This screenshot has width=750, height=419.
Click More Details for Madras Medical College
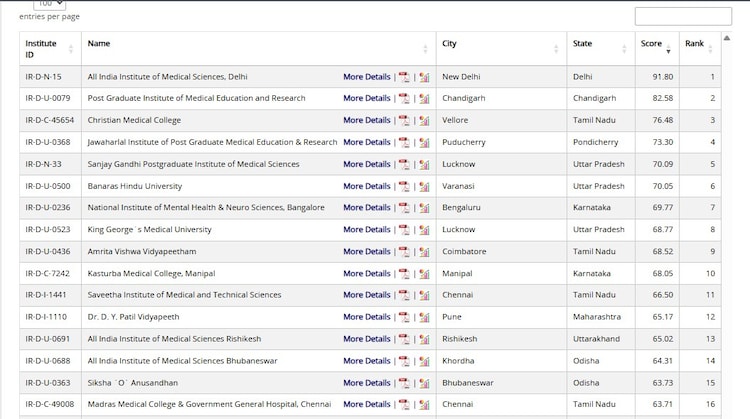click(x=366, y=405)
